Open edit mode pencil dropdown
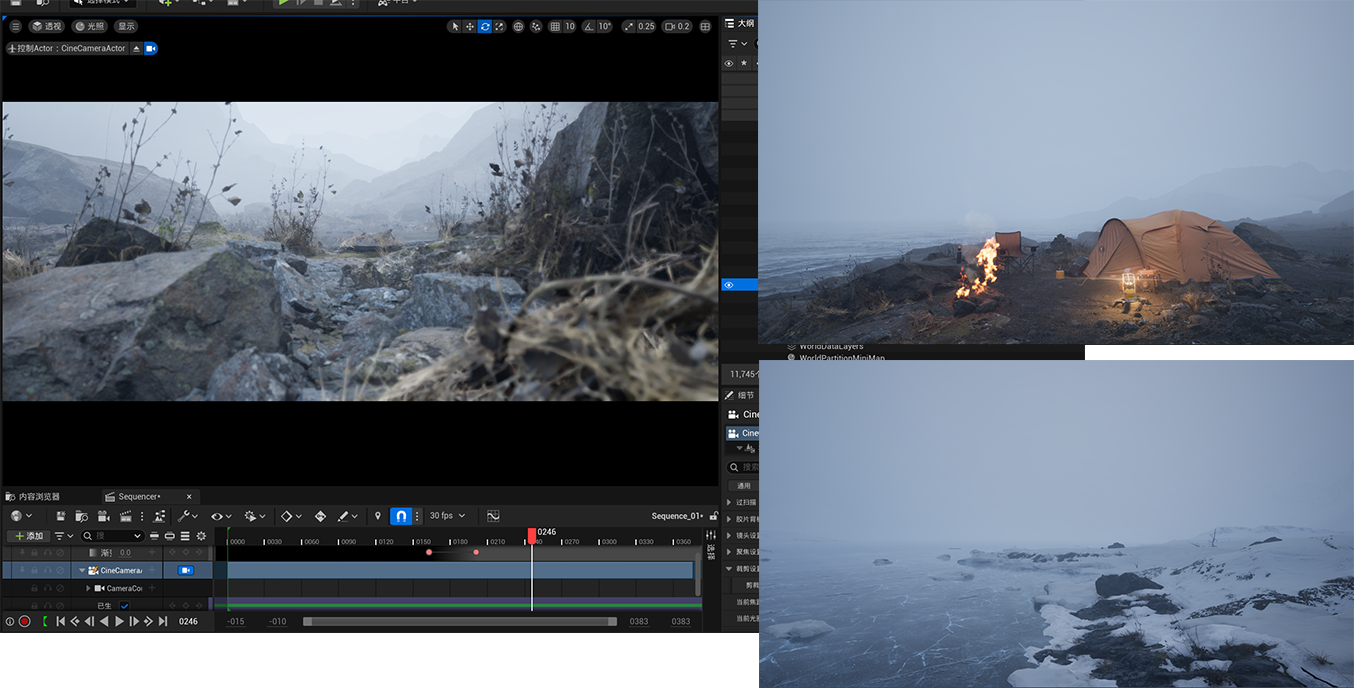This screenshot has height=688, width=1354. (x=348, y=516)
